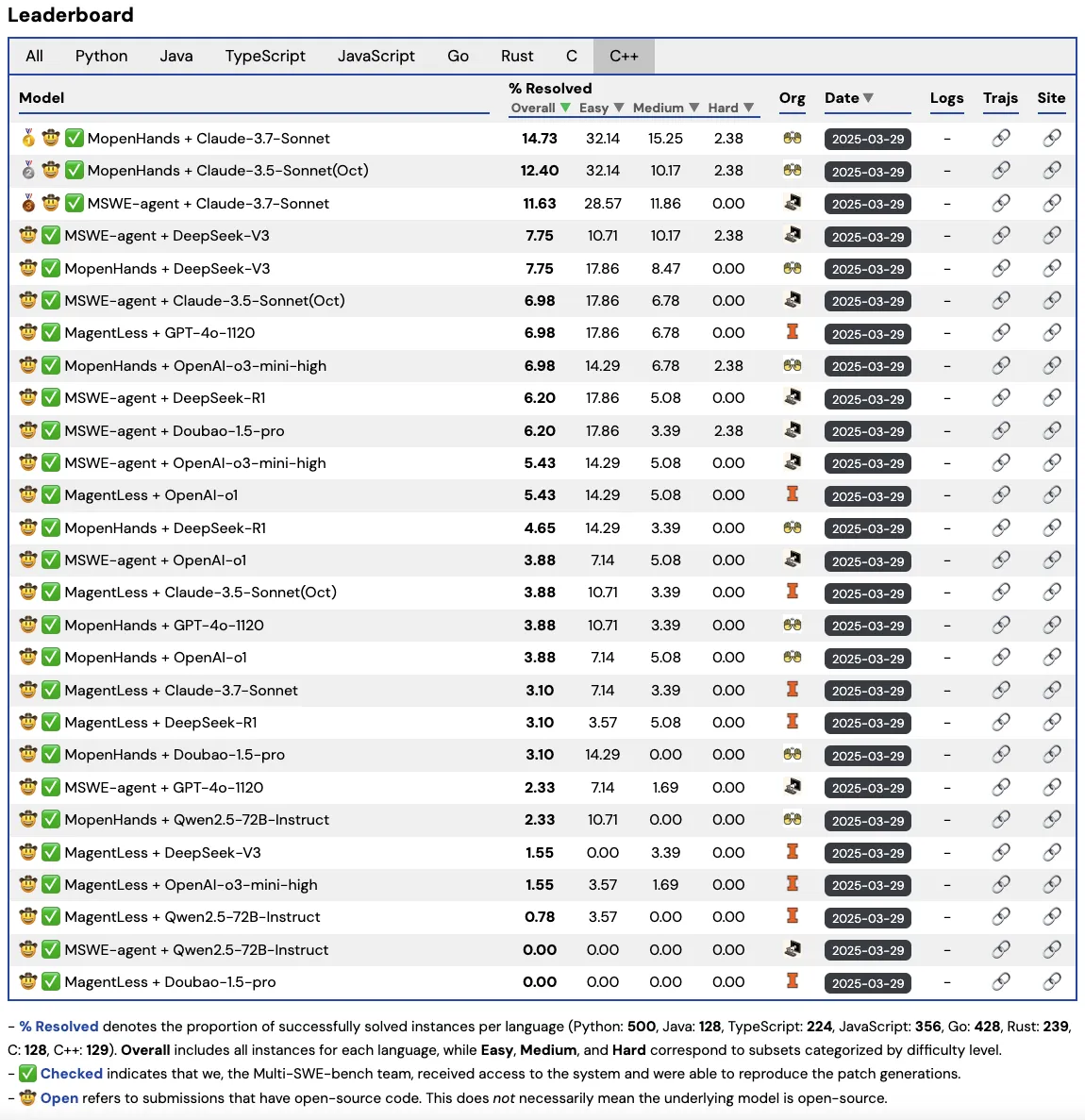Open Site link for MSWE-agent + DeepSeek-V3

pos(1051,235)
